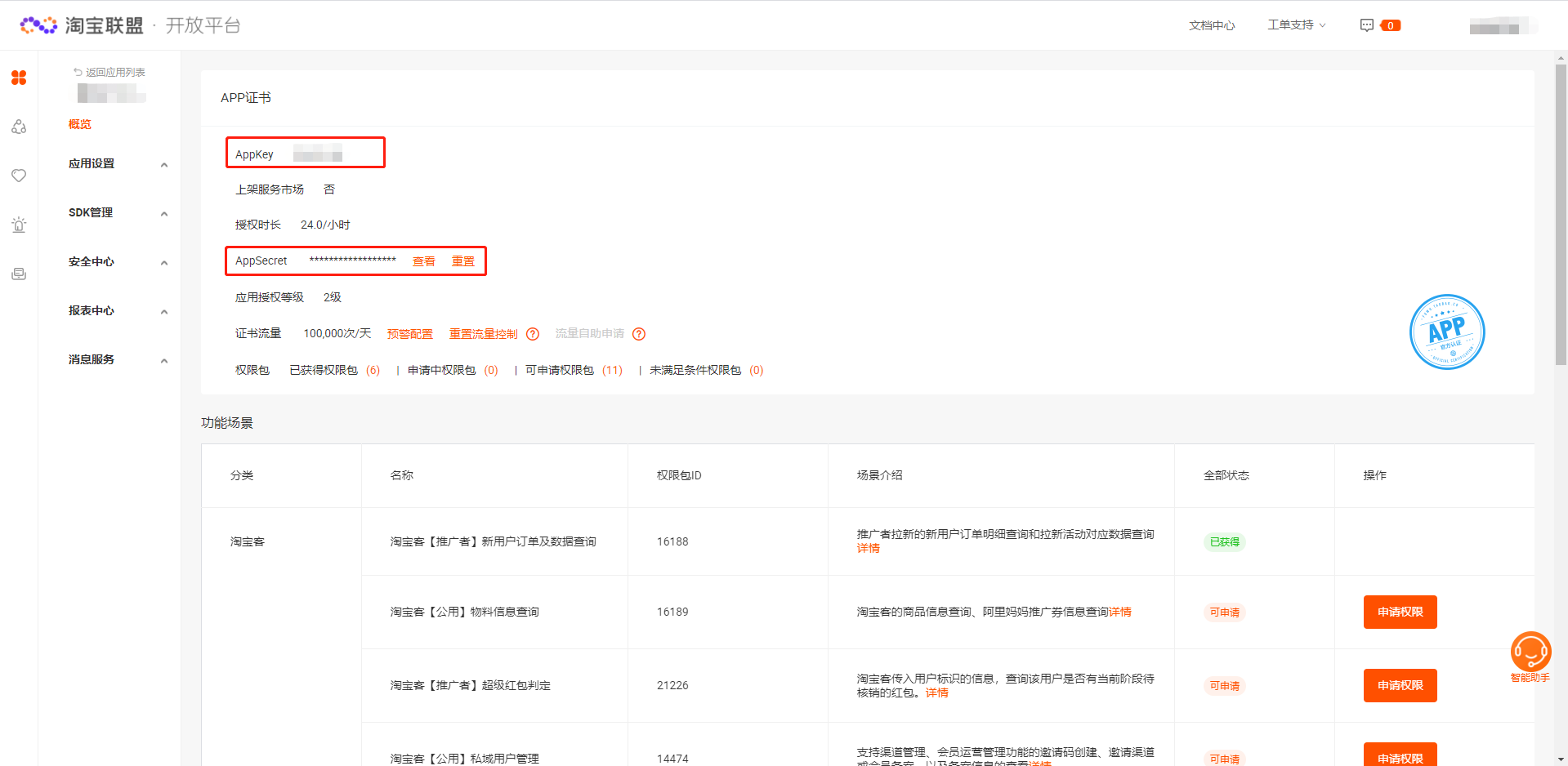Click the 淘宝客 category cell
The image size is (1568, 766).
(x=248, y=541)
